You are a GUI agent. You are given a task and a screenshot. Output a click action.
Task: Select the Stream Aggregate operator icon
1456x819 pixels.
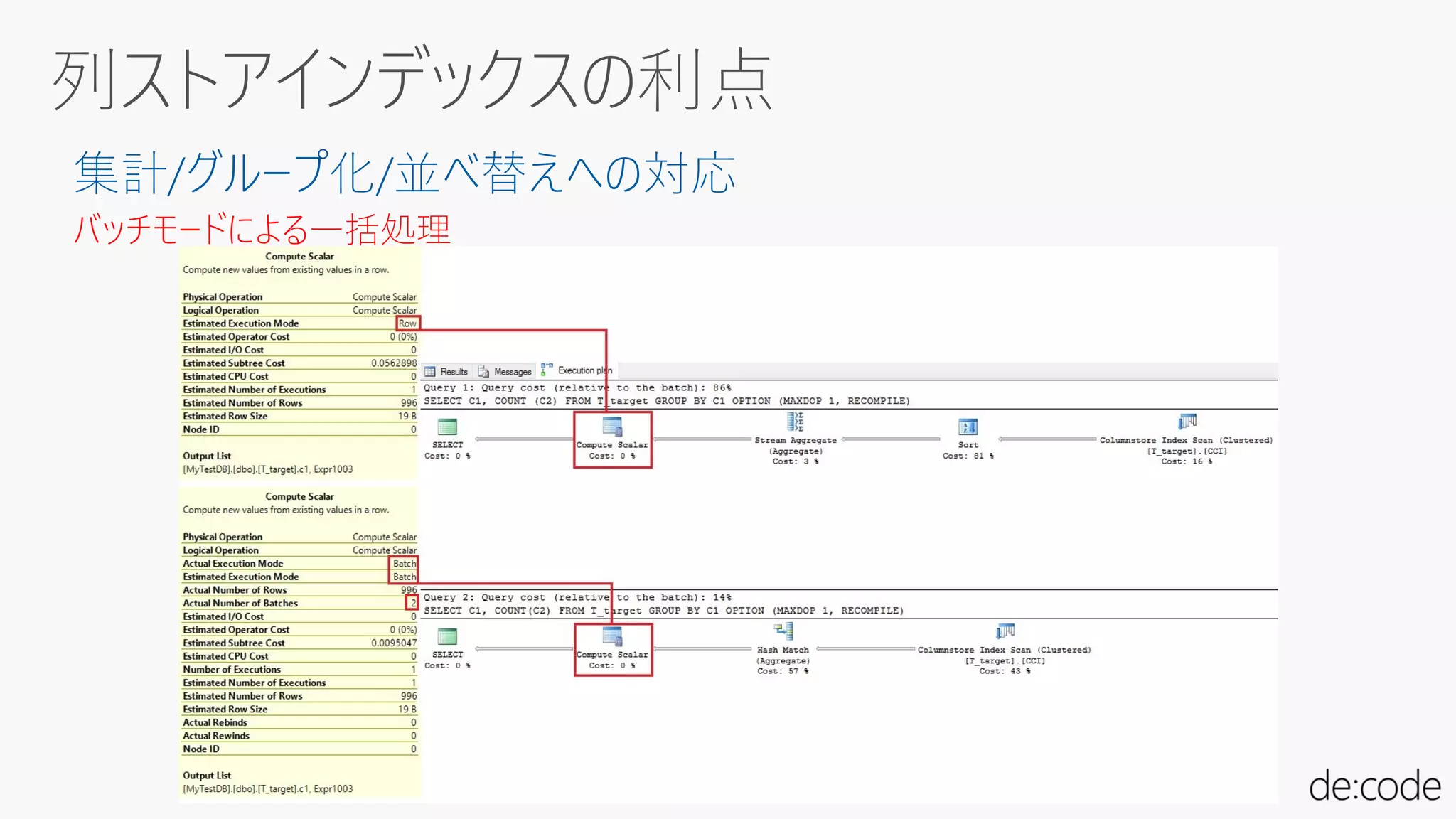tap(795, 422)
